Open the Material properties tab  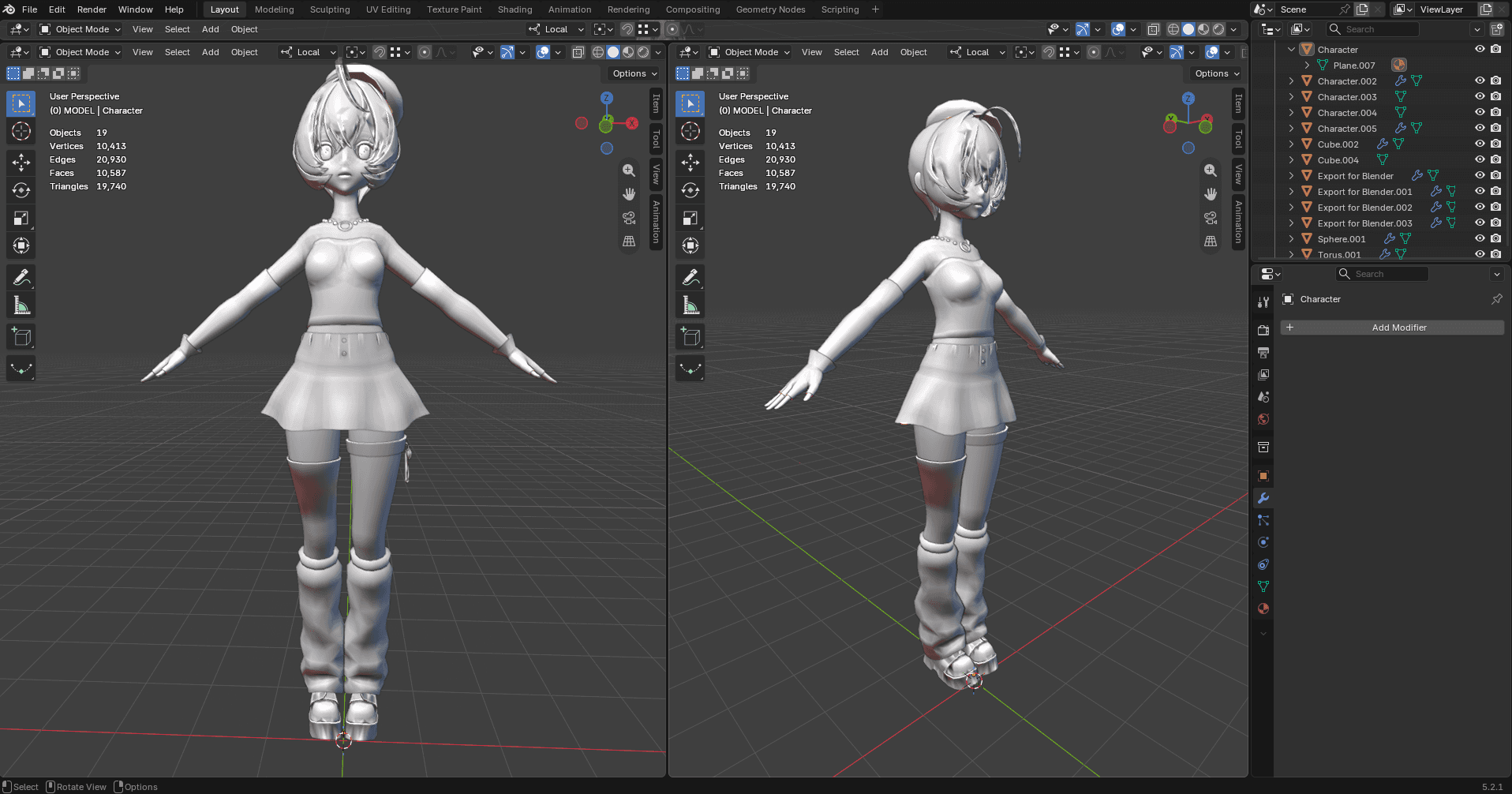(x=1263, y=609)
